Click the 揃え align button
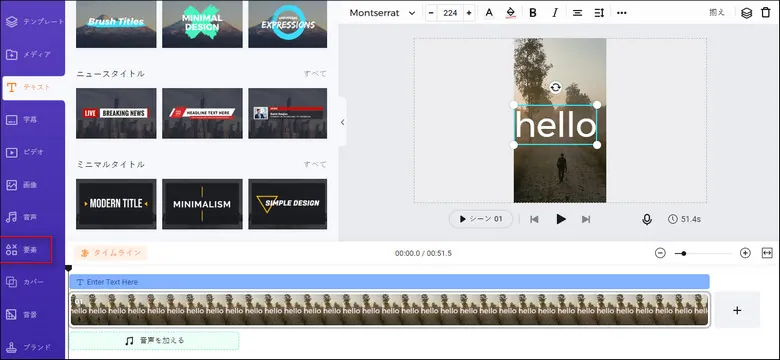The height and width of the screenshot is (360, 780). coord(717,13)
